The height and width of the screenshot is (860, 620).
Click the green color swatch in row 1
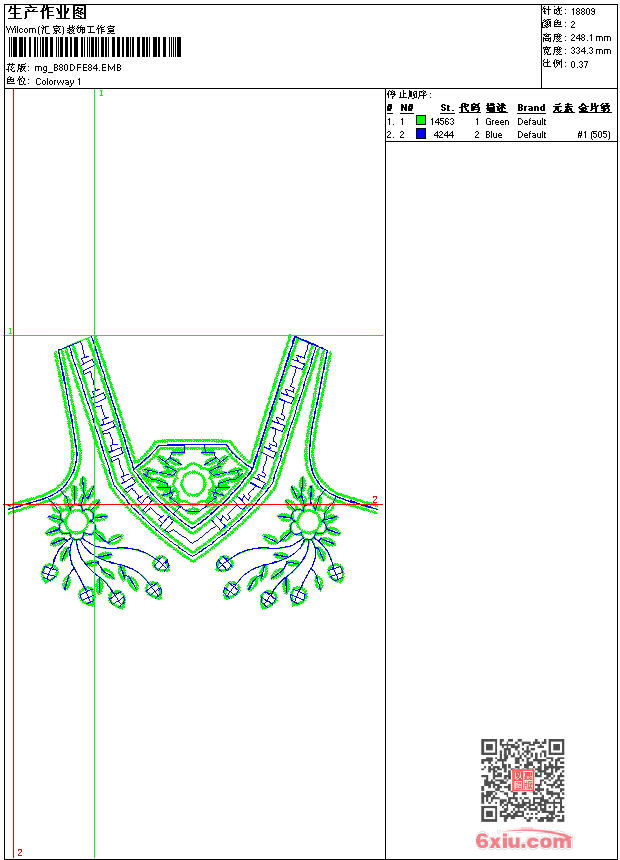(421, 121)
